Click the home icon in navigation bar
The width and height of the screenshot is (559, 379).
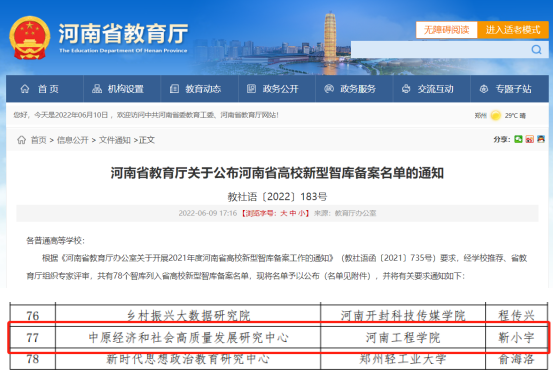pos(25,89)
